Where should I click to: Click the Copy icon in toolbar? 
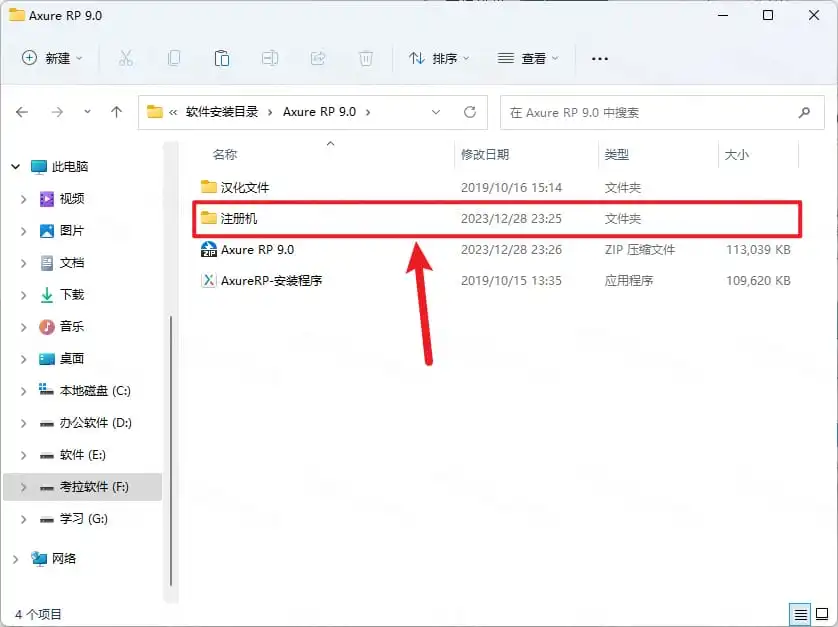[x=174, y=58]
